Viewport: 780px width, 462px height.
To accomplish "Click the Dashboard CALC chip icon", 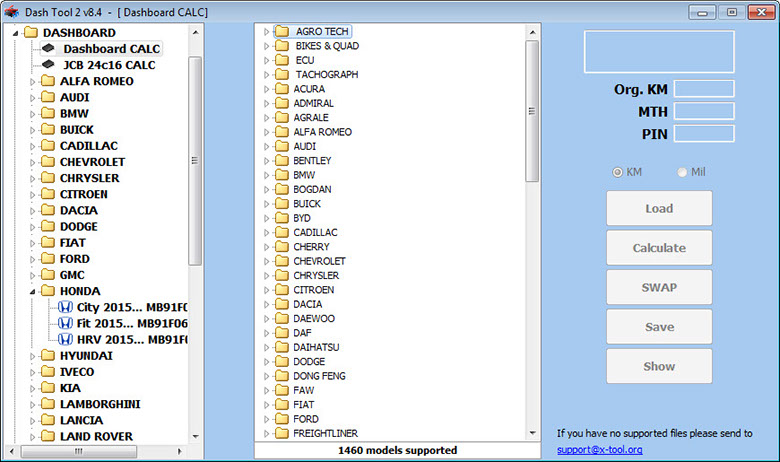I will (x=48, y=49).
